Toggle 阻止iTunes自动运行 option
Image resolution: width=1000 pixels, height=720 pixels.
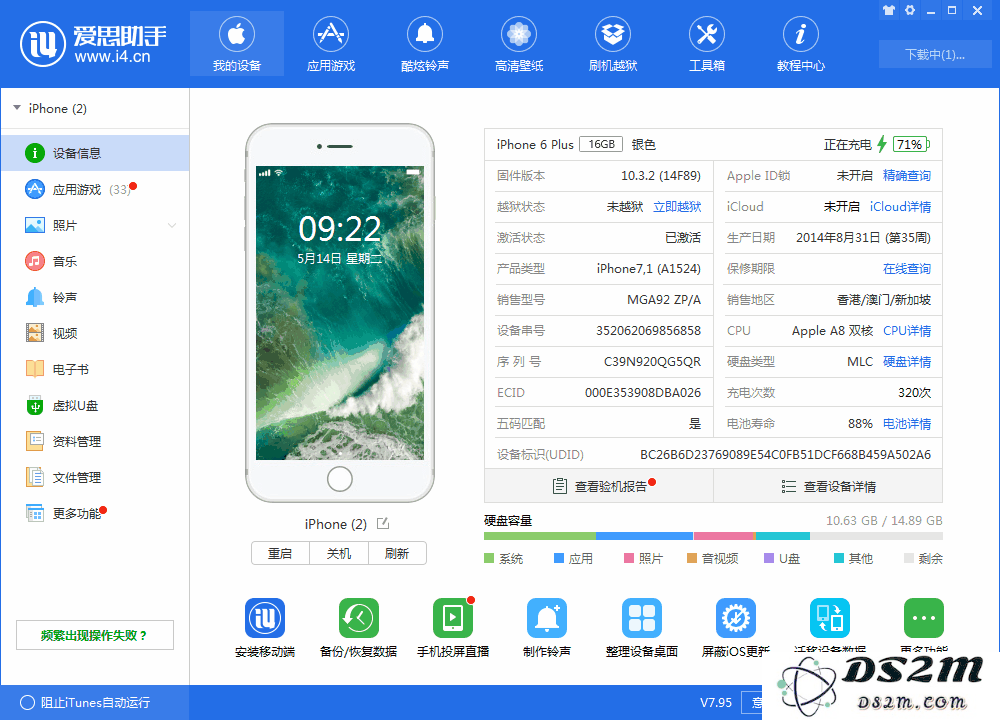27,703
